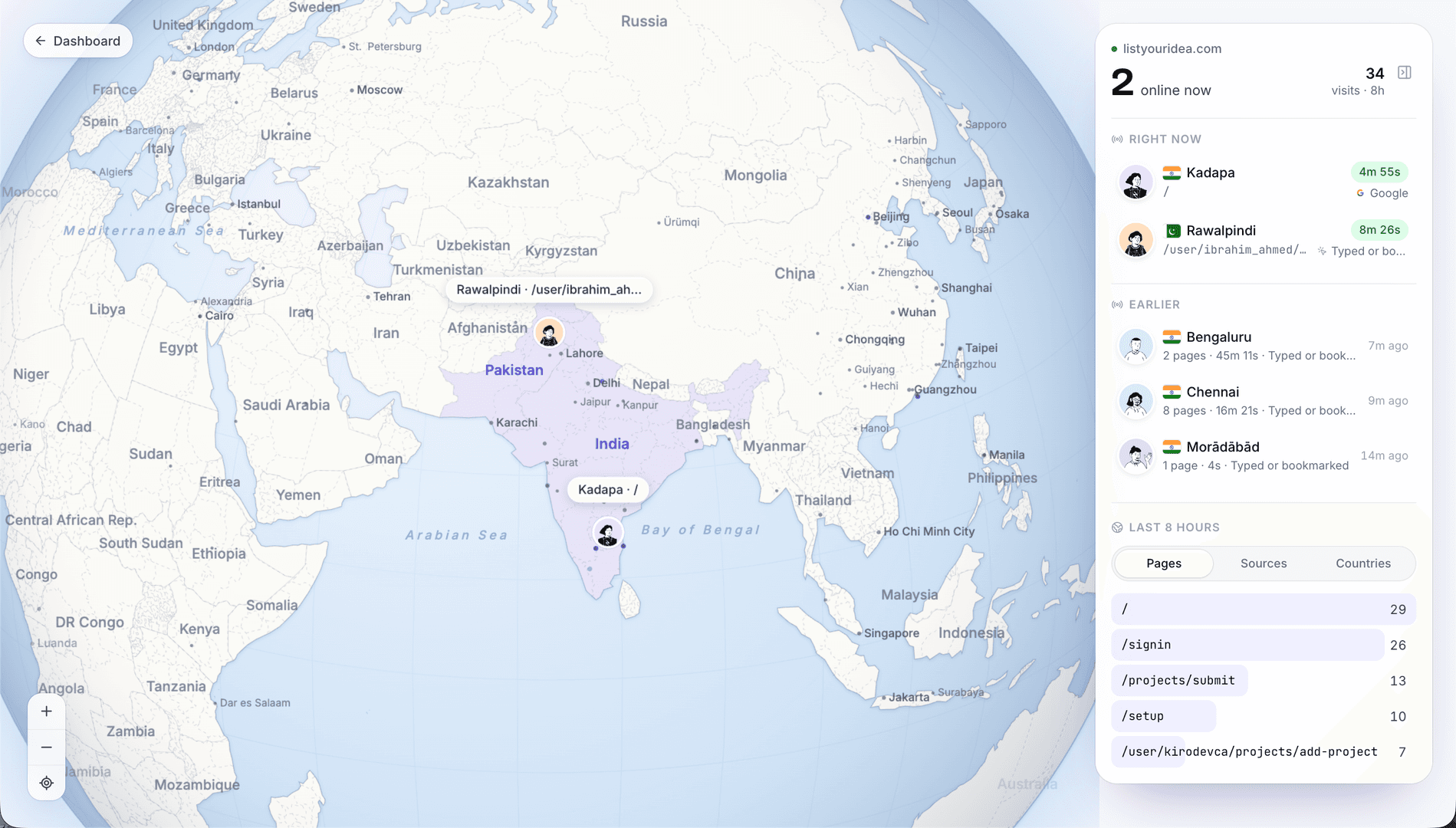This screenshot has height=828, width=1456.
Task: Click the /user/ibrahim_ahmed path text
Action: tap(1234, 250)
